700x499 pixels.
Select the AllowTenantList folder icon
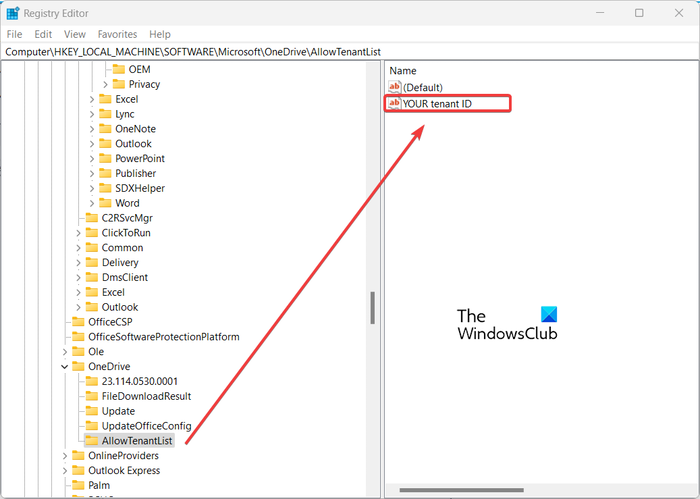point(92,441)
